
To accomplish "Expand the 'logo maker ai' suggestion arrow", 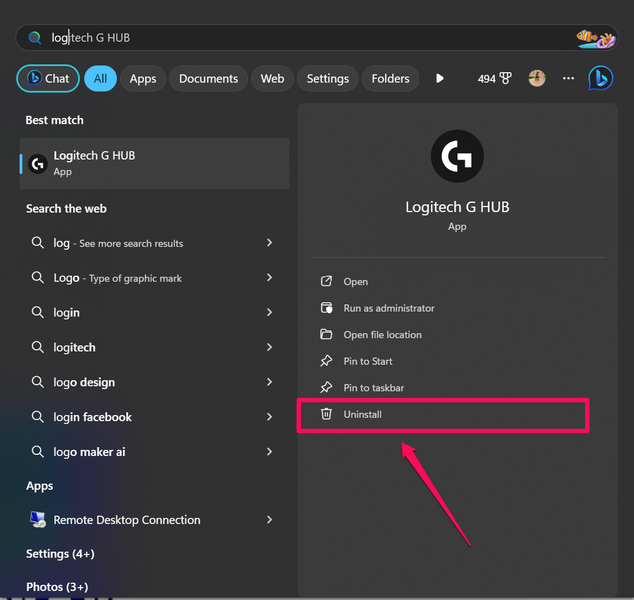I will tap(269, 451).
